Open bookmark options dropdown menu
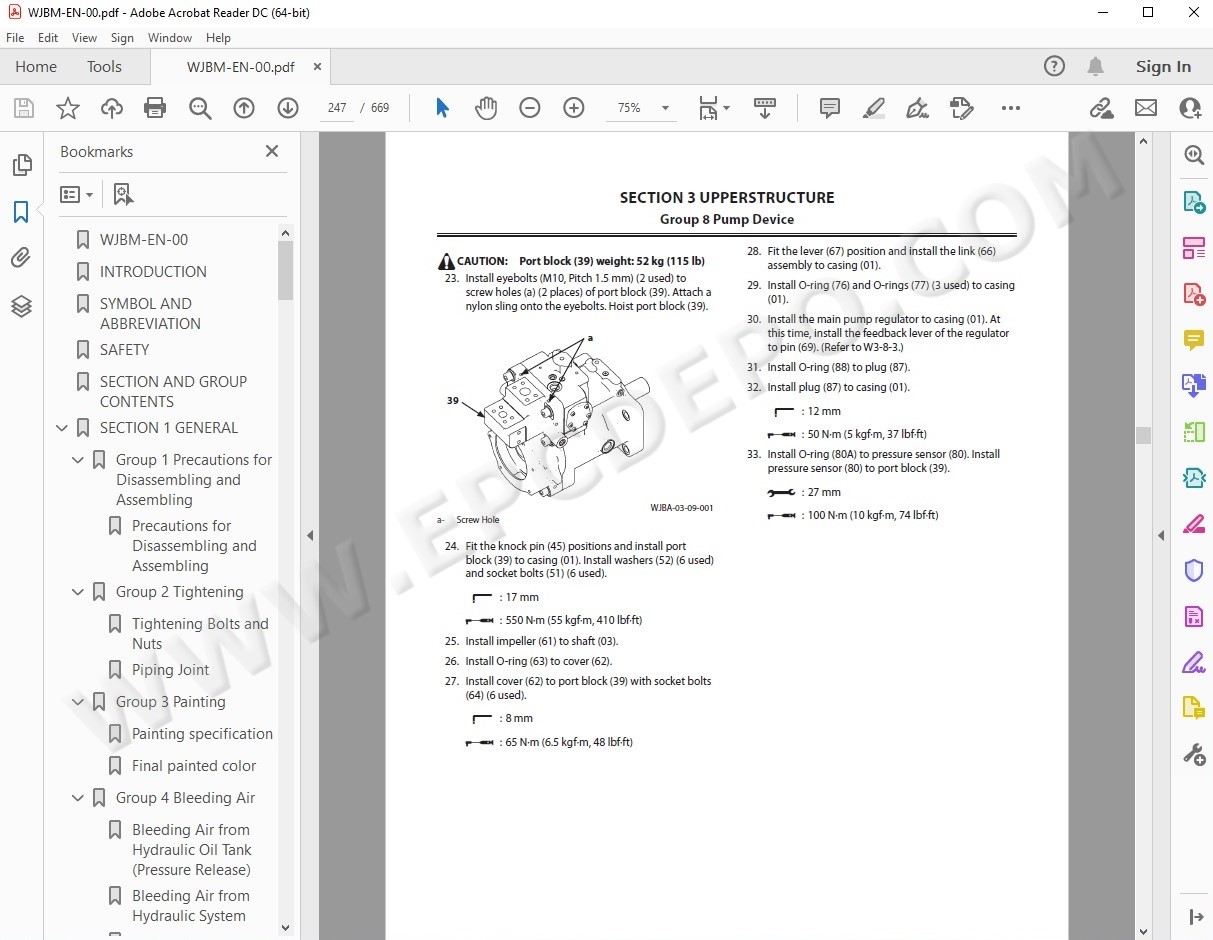Screen dimensions: 1213x940 click(76, 195)
